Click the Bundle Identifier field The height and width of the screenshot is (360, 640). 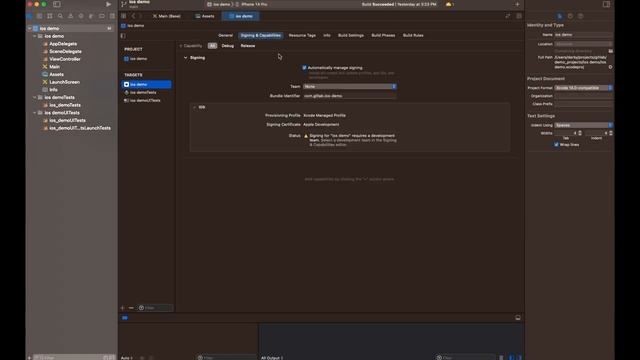[x=350, y=96]
